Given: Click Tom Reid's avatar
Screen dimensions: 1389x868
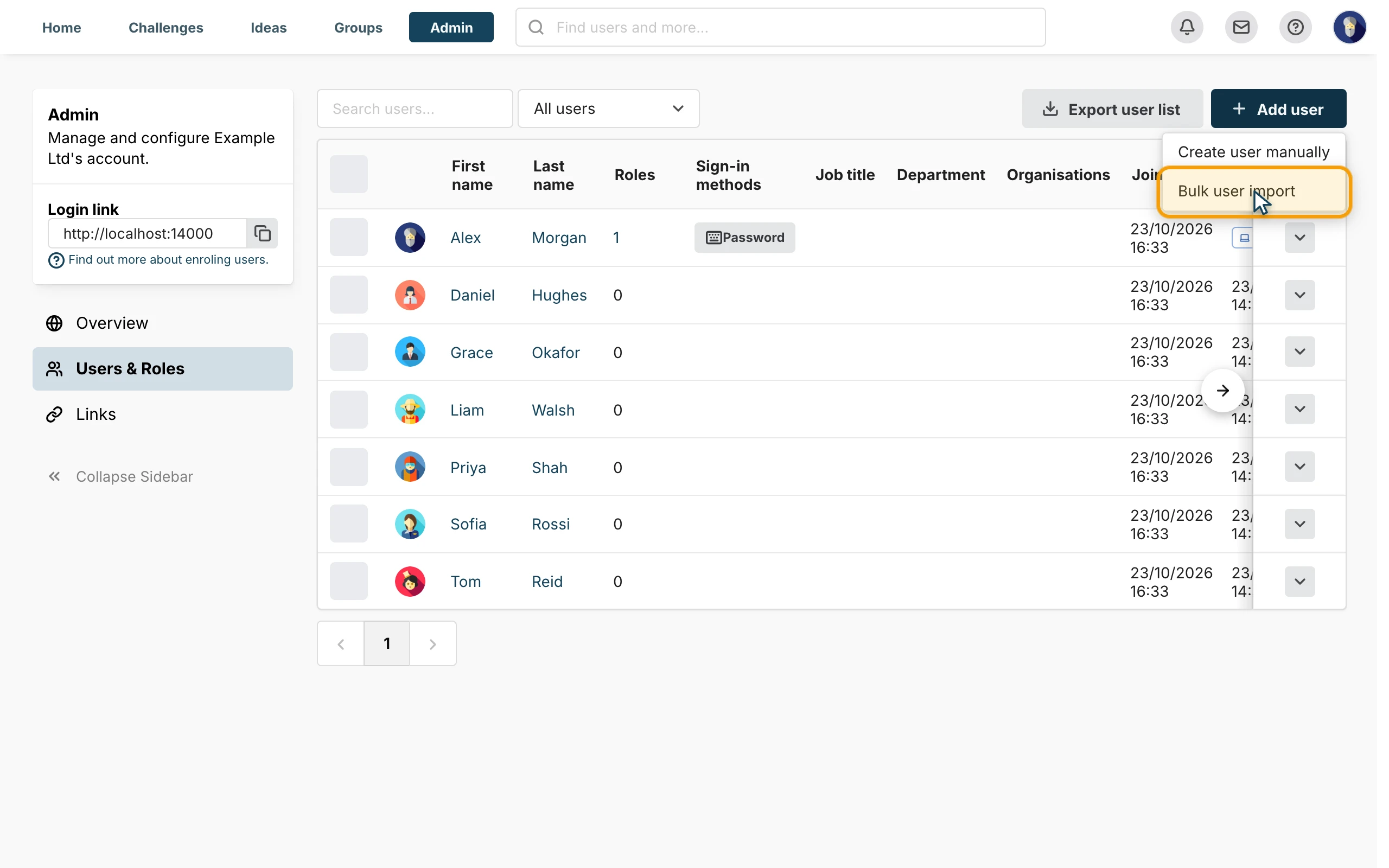Looking at the screenshot, I should 410,581.
